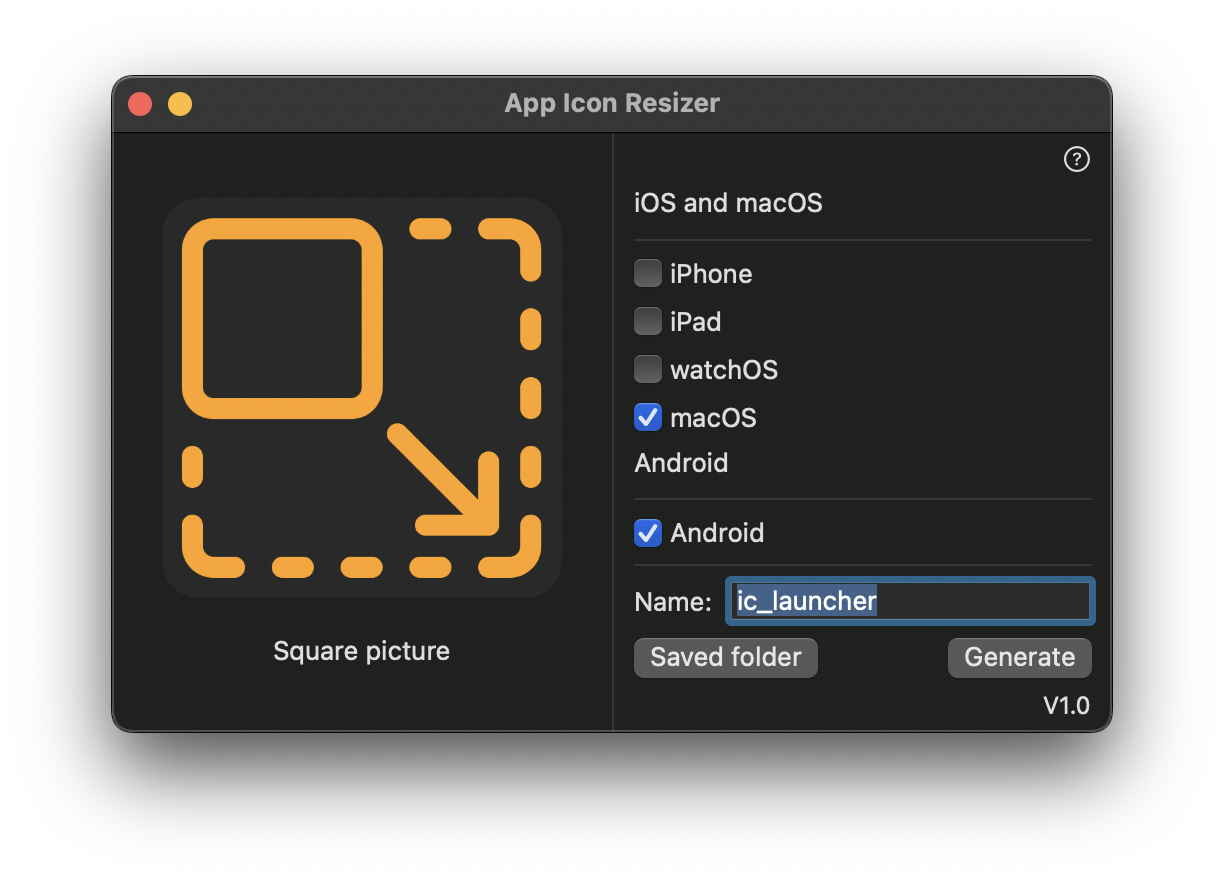Screen dimensions: 1224x880
Task: Tick the watchOS checkbox
Action: coord(648,369)
